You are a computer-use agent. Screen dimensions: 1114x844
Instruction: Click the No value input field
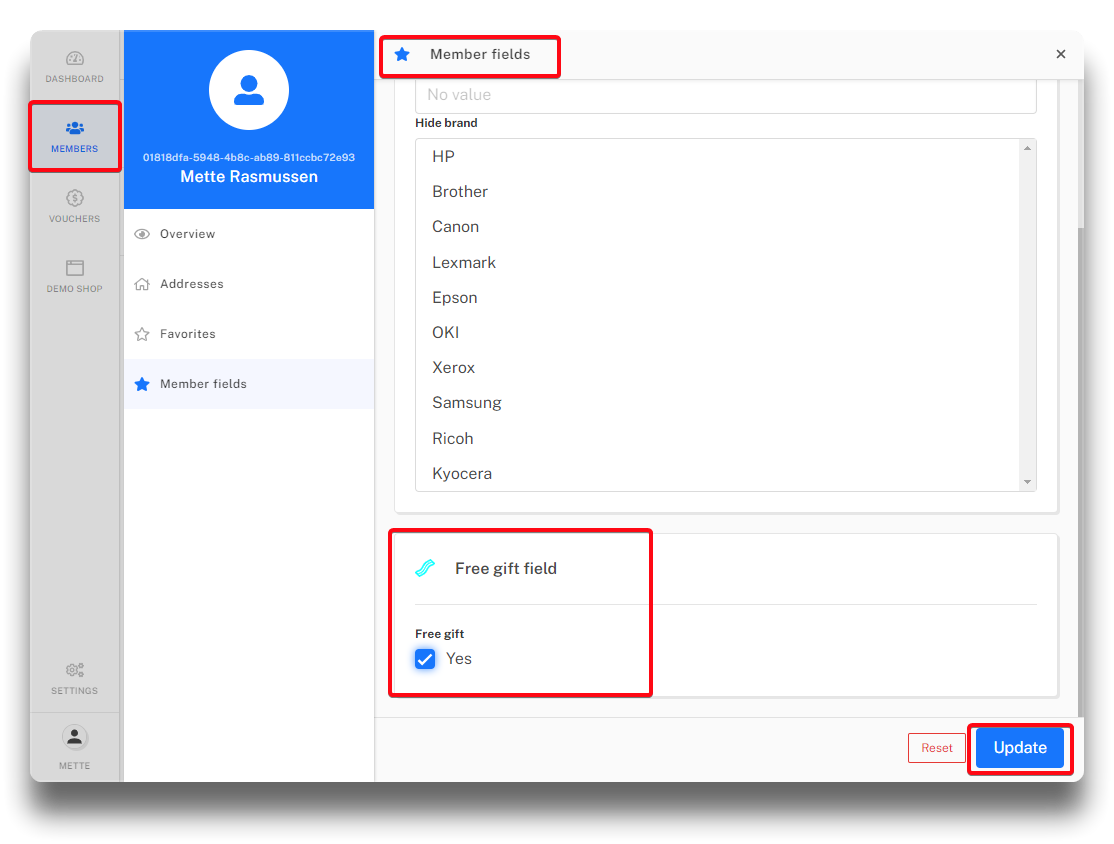[725, 95]
